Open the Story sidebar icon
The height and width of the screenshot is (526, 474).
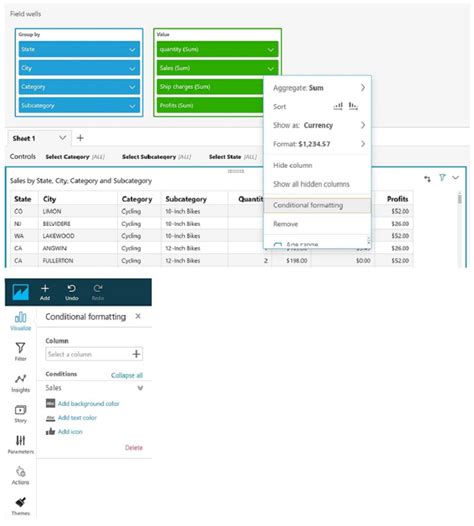[20, 413]
